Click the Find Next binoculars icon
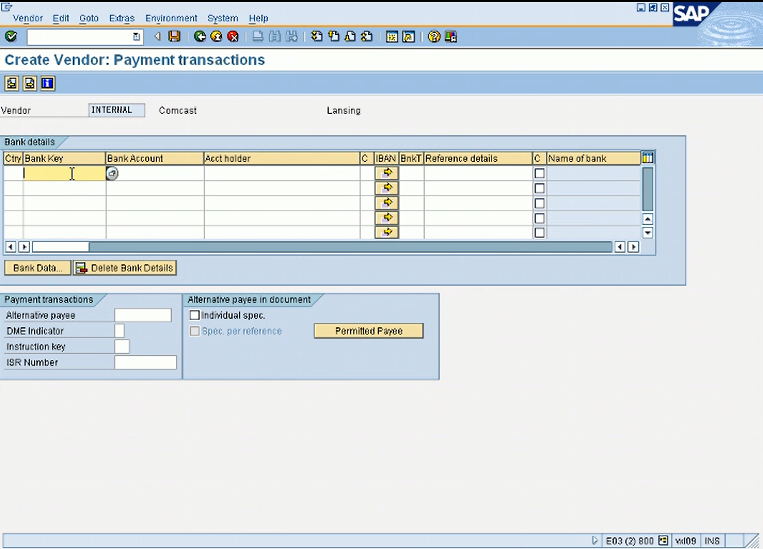This screenshot has height=549, width=763. click(292, 37)
